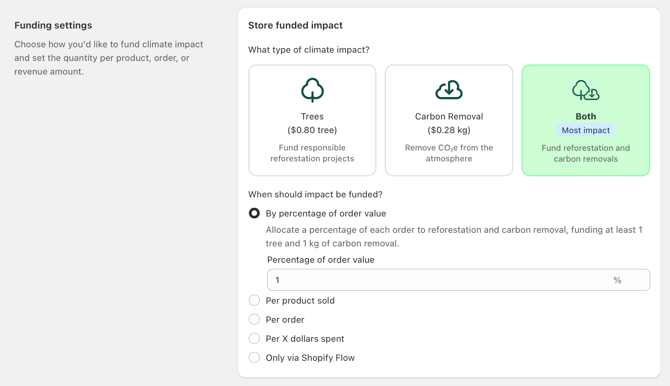Click the 'Allocate a percentage of each order' description
Viewport: 670px width, 386px height.
tap(454, 236)
